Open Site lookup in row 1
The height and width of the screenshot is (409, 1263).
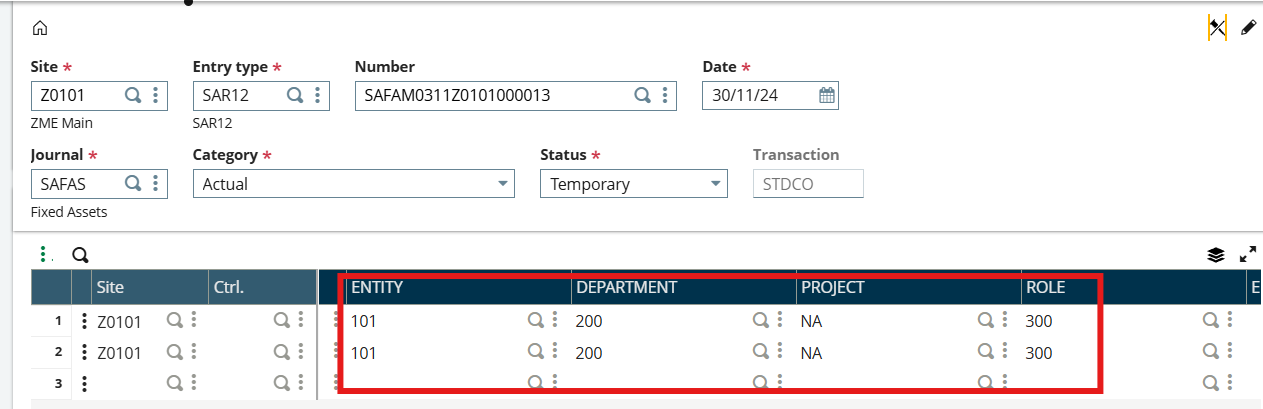[174, 321]
